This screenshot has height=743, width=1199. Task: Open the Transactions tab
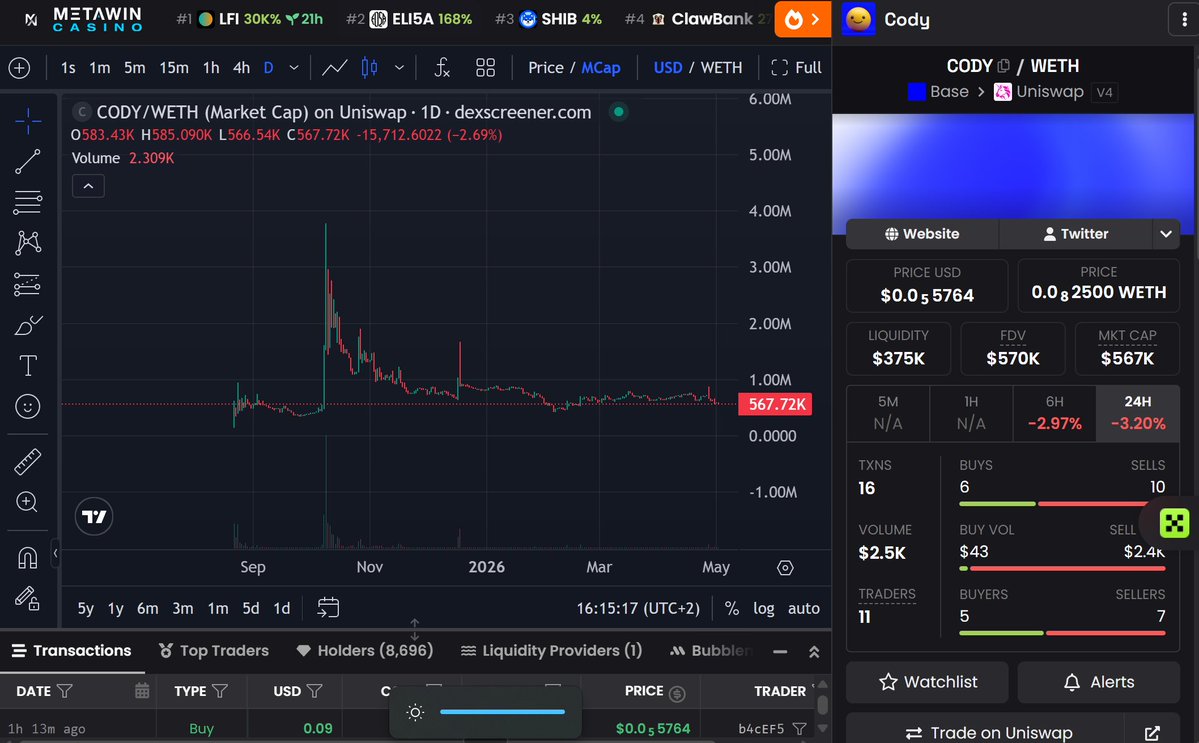pos(71,651)
